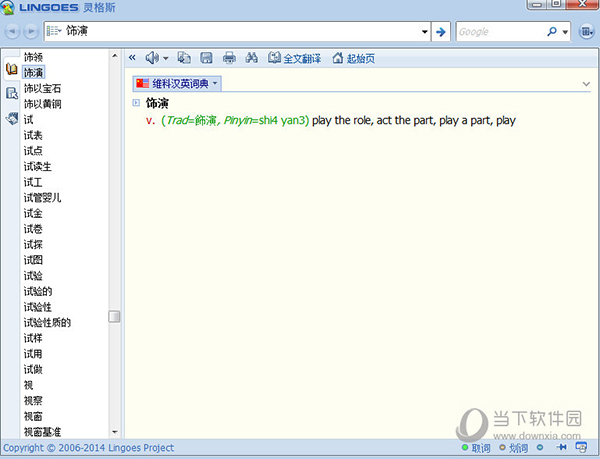The image size is (600, 459).
Task: Select 试管婴儿 in the word list
Action: point(42,198)
